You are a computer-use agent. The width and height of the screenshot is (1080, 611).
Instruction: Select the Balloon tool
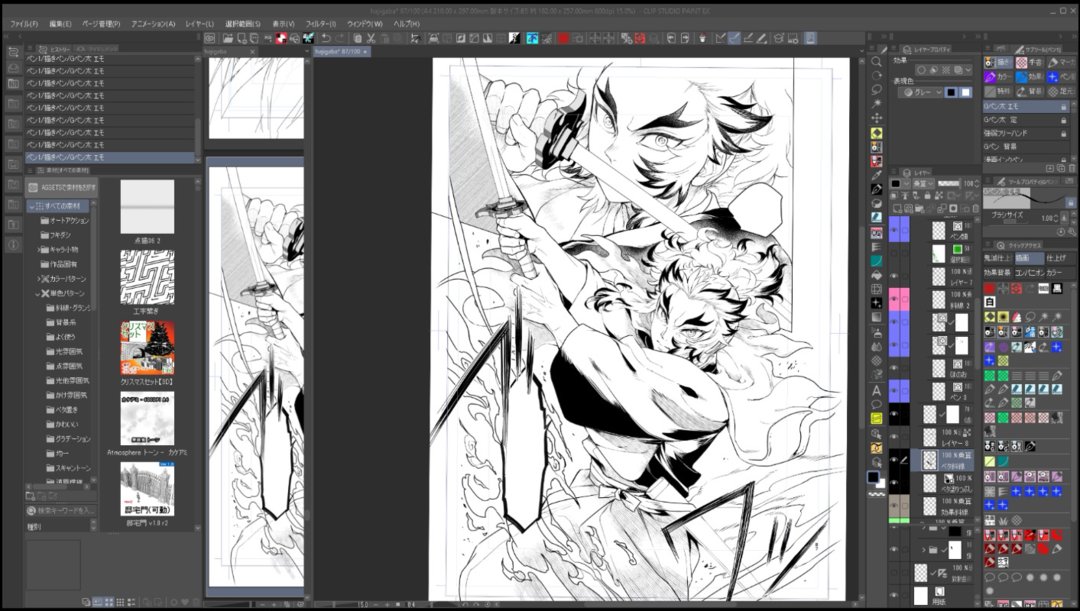pyautogui.click(x=876, y=404)
